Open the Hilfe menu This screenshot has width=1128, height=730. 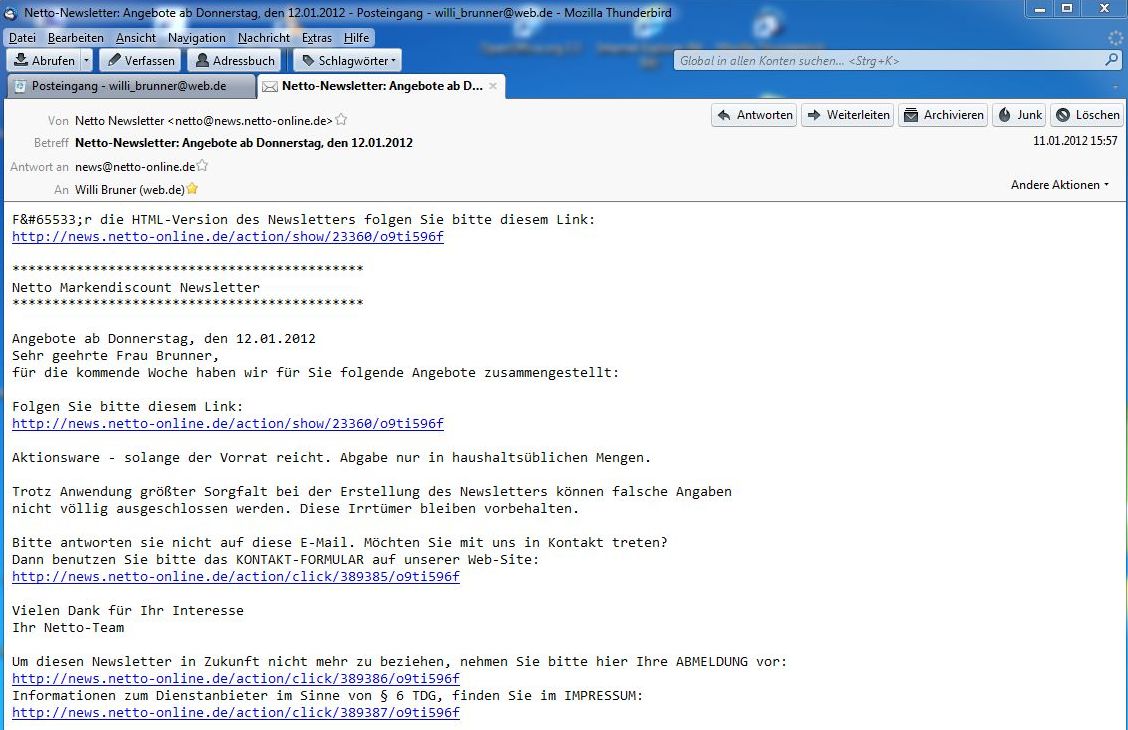356,37
